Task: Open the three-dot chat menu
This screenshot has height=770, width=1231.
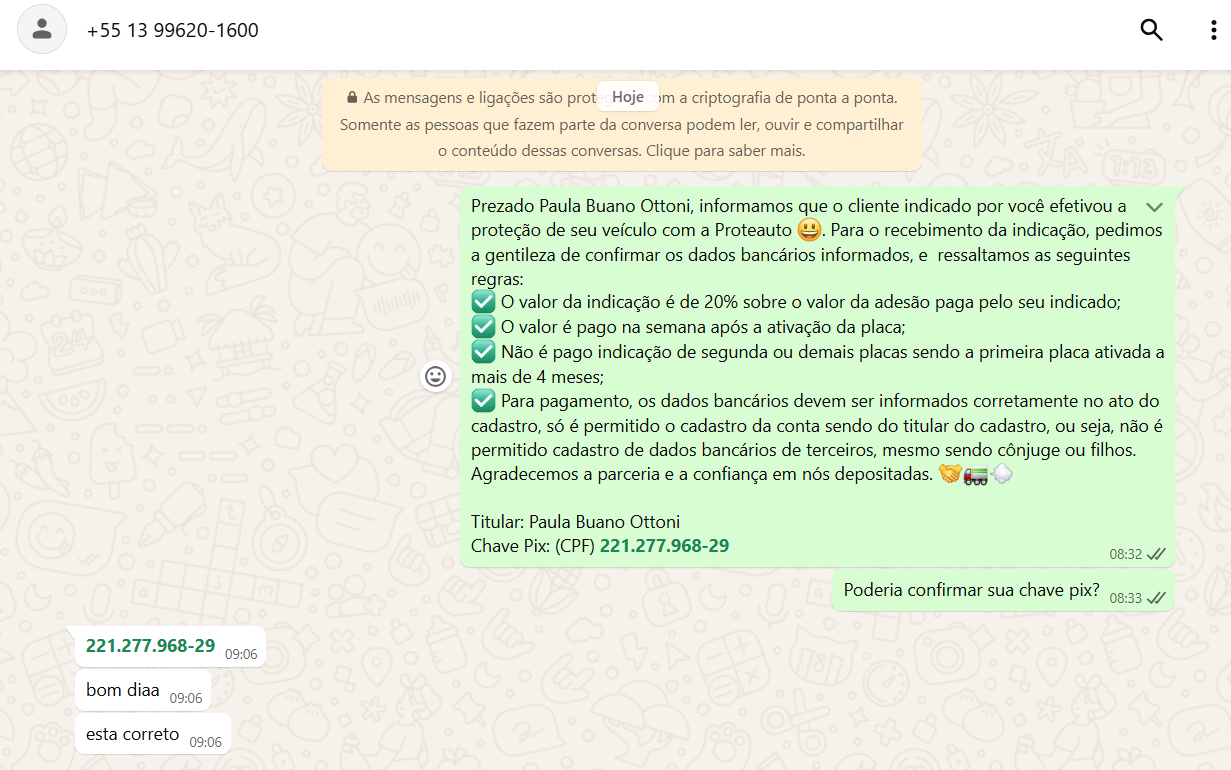Action: click(1212, 30)
